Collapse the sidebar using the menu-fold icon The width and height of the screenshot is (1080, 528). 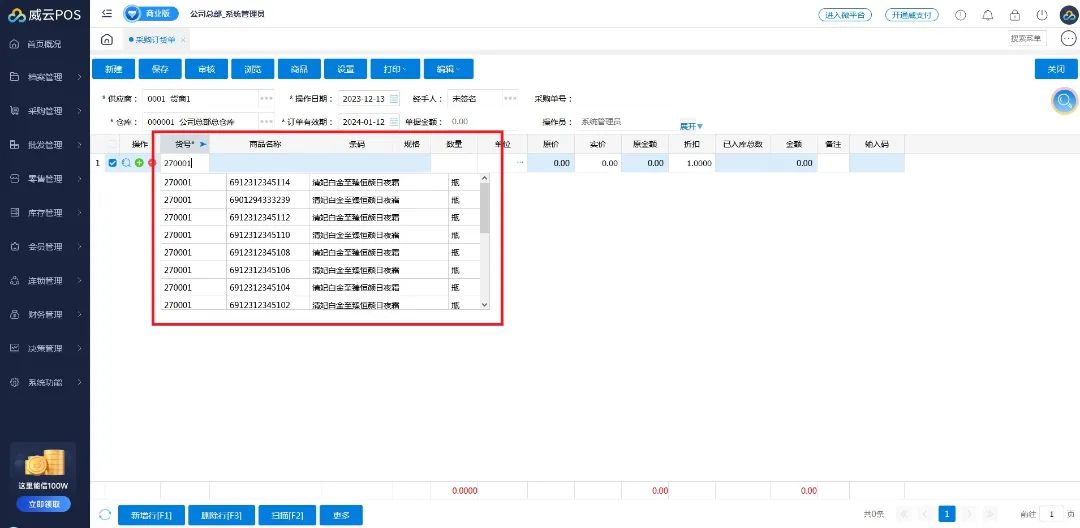107,14
